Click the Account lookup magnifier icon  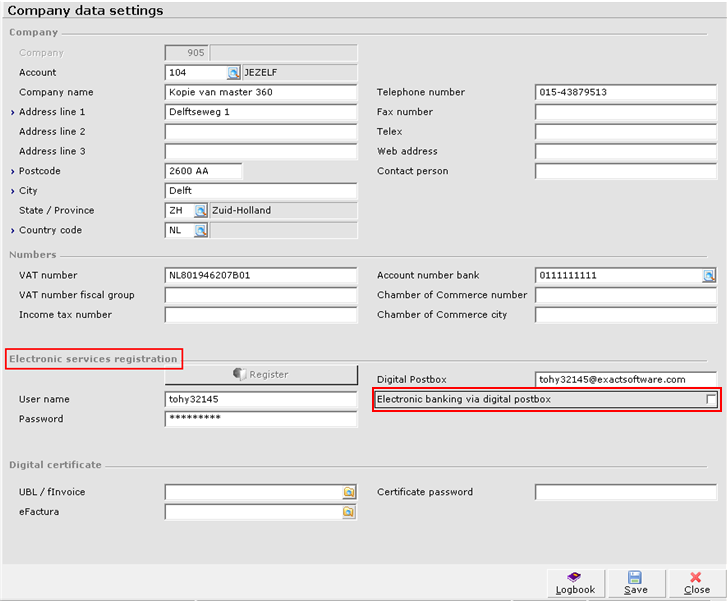[233, 72]
